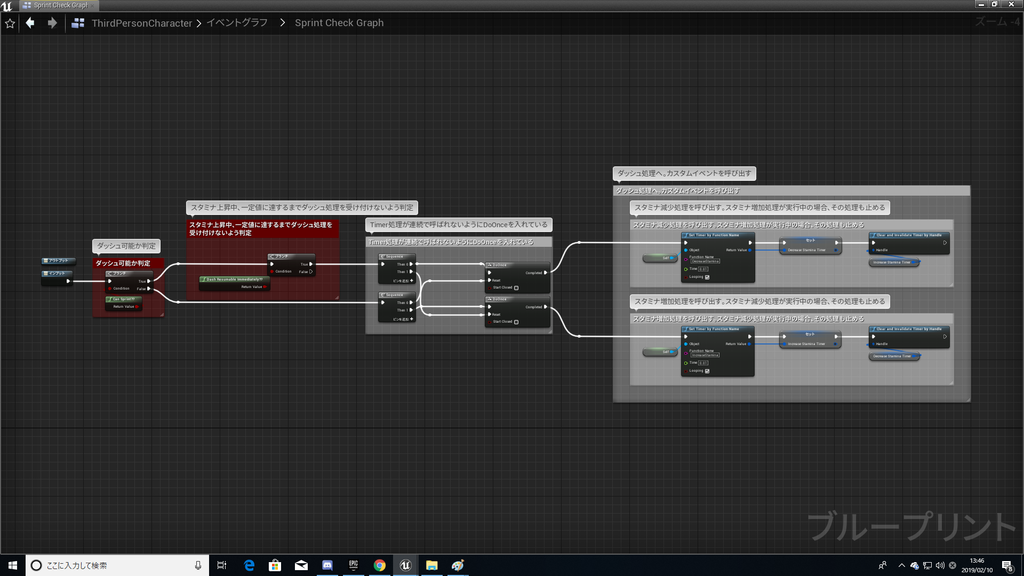Select the アウトプット output node

point(58,261)
